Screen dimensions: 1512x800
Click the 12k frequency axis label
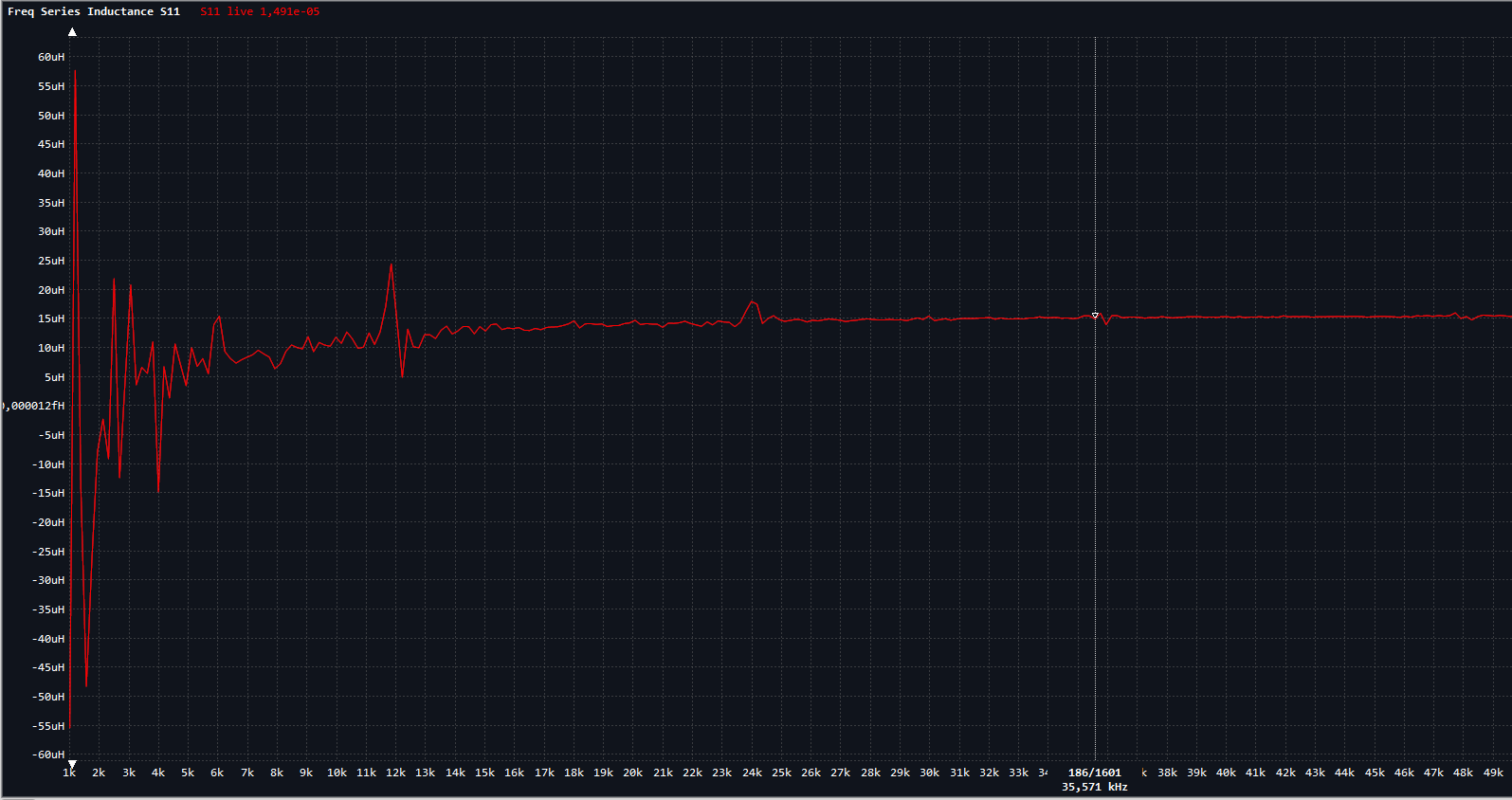[x=395, y=773]
